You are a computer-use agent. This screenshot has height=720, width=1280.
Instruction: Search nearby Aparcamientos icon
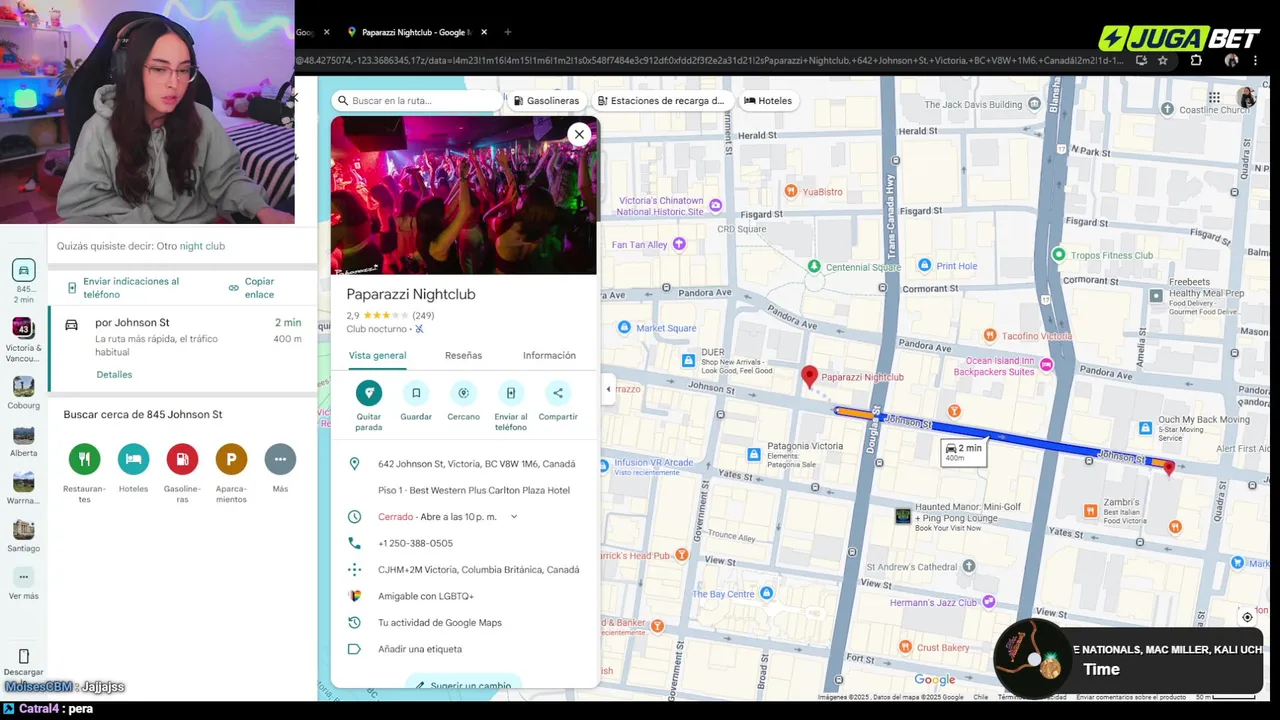pos(231,459)
